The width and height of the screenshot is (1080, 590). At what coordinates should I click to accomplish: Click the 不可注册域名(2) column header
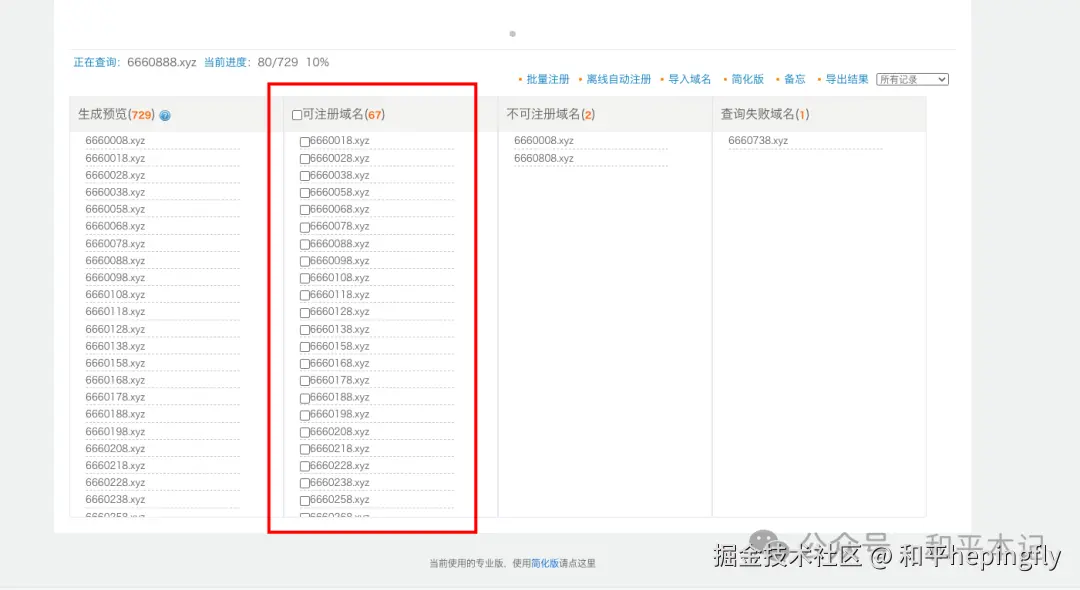(550, 114)
